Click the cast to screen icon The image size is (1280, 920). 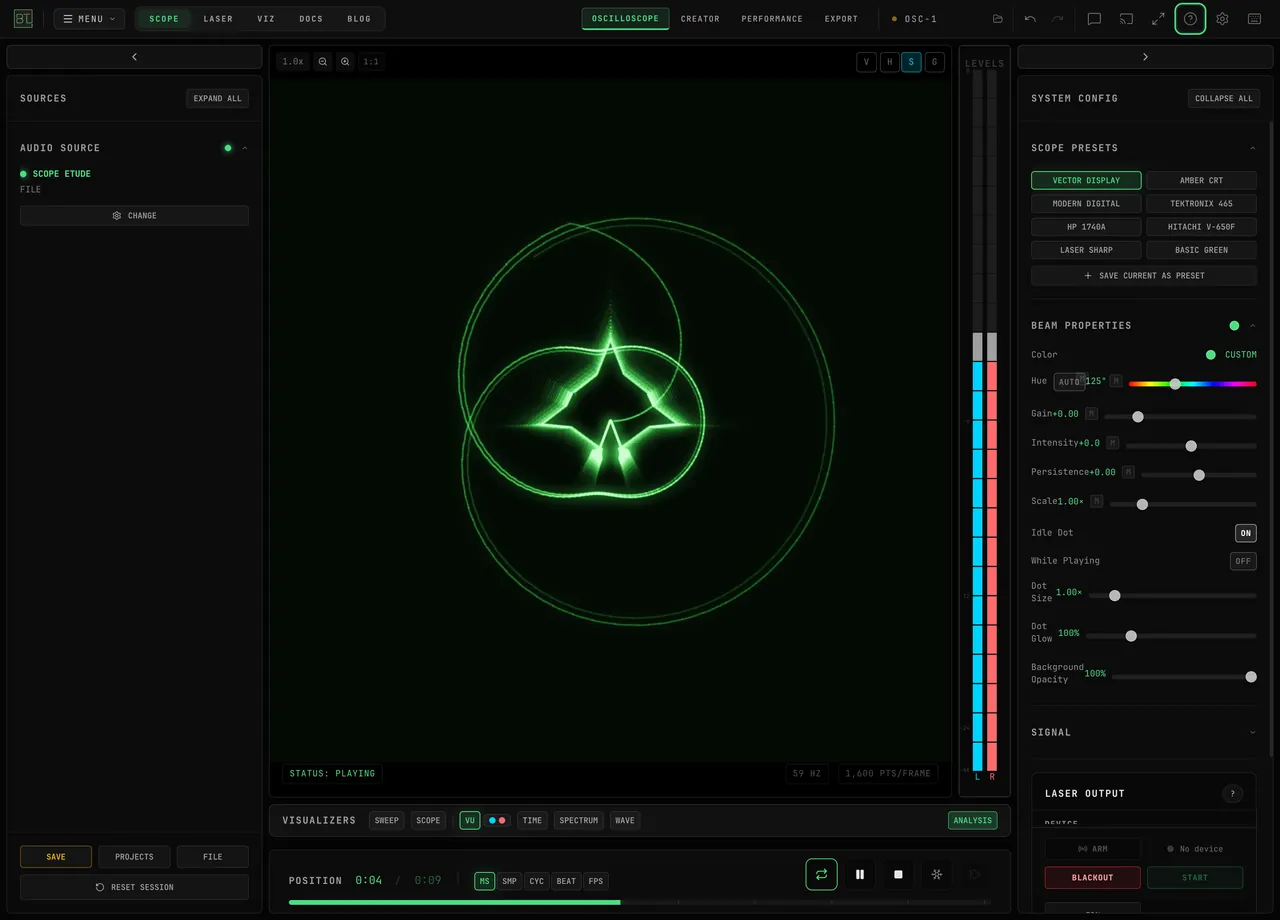click(1126, 19)
